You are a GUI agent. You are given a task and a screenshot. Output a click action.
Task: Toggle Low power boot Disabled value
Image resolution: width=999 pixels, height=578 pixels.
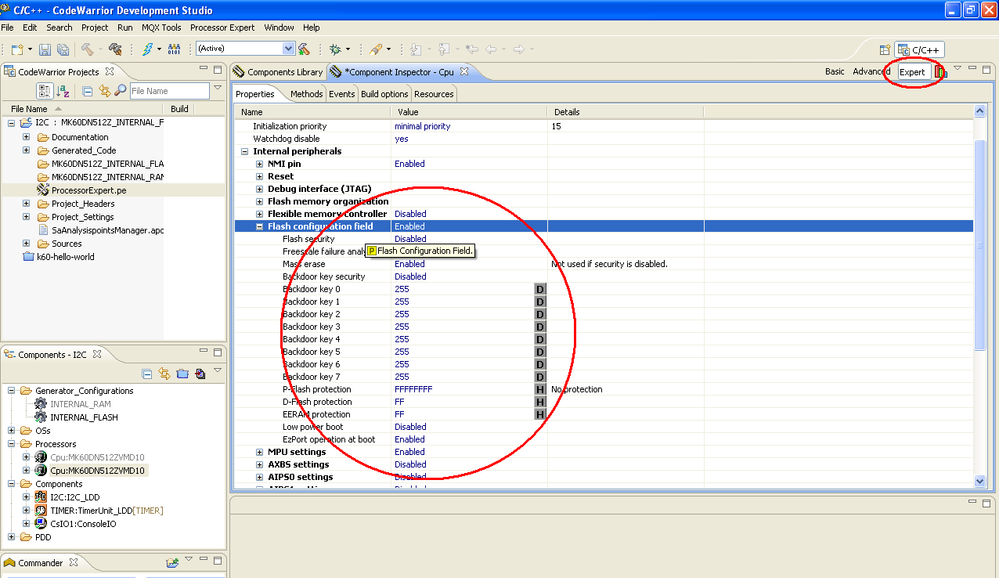pos(410,427)
